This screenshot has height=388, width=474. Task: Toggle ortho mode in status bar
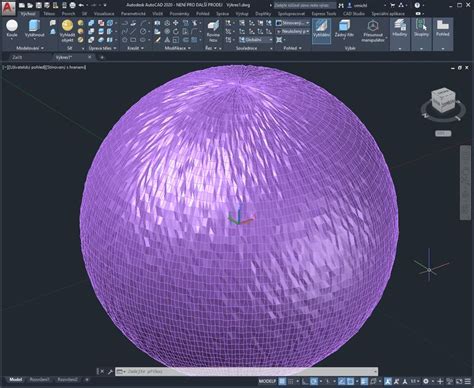[305, 381]
